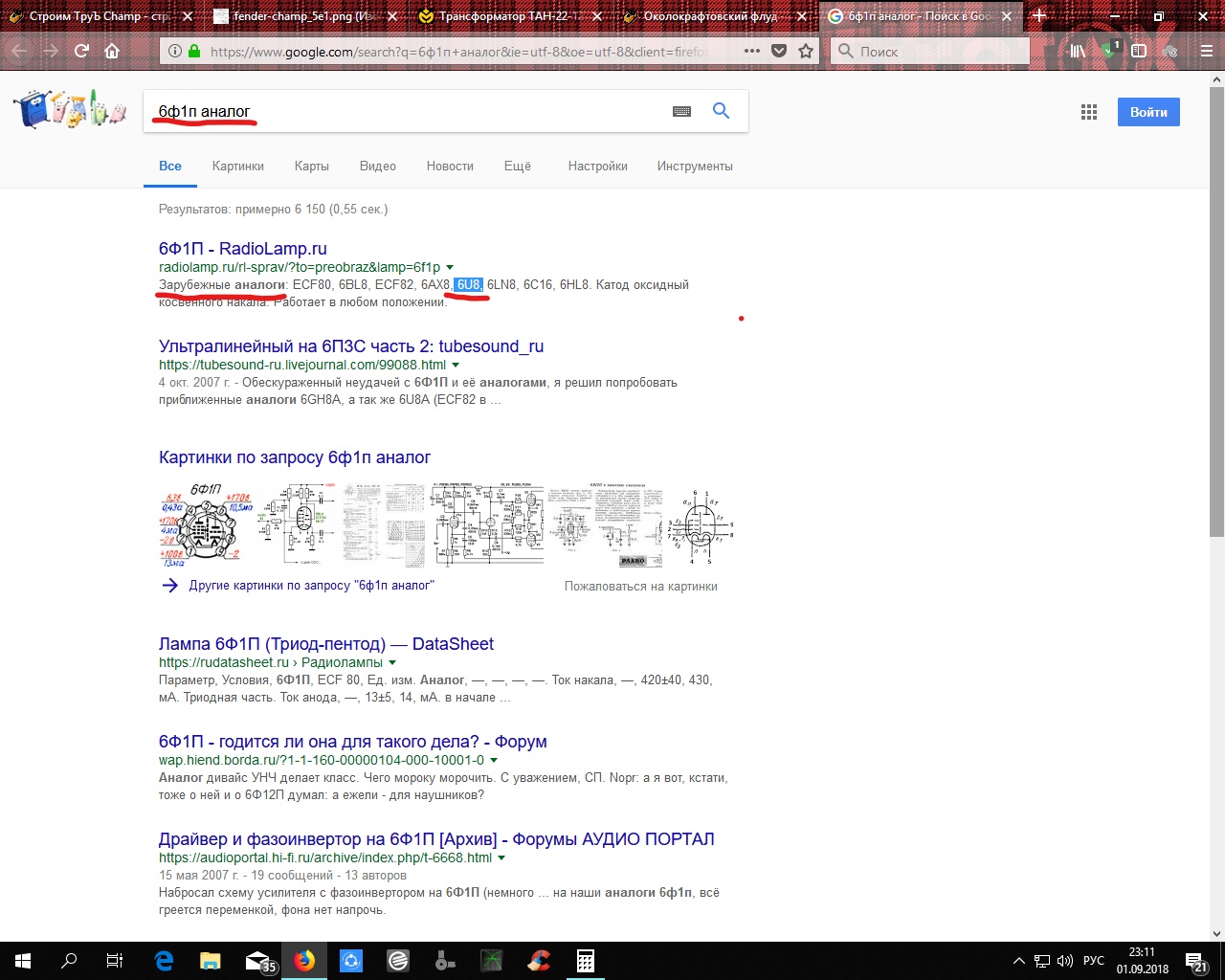Open the page actions three-dots menu

(x=752, y=52)
